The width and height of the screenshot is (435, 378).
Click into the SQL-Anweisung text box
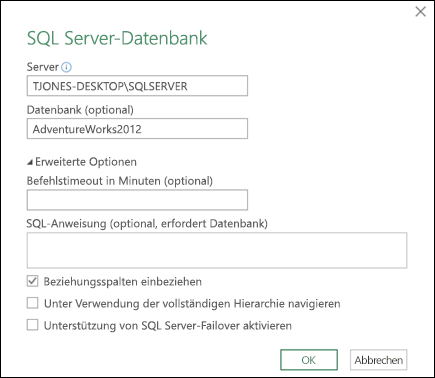217,250
